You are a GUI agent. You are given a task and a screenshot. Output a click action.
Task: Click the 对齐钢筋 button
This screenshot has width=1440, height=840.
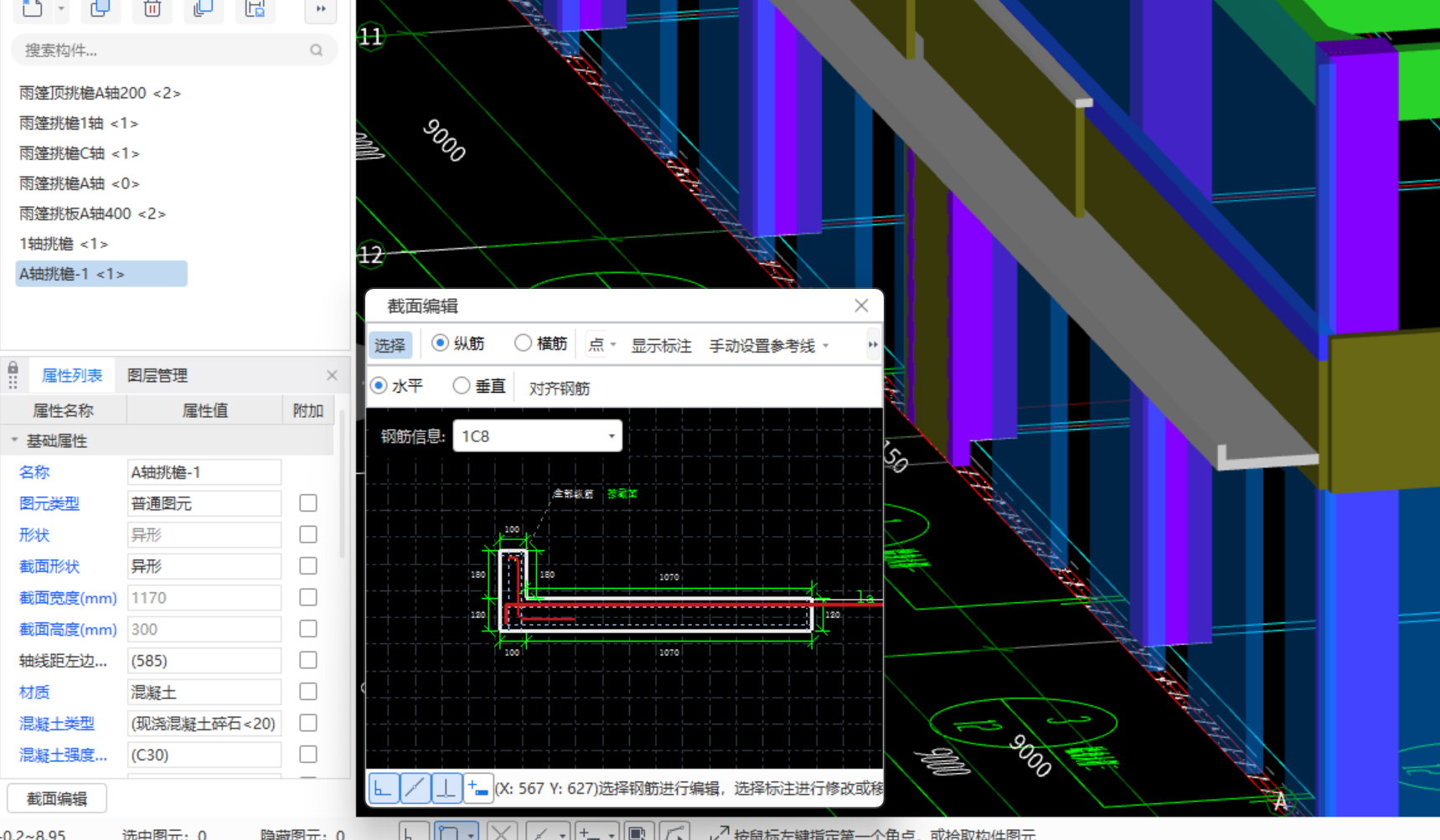pos(559,389)
